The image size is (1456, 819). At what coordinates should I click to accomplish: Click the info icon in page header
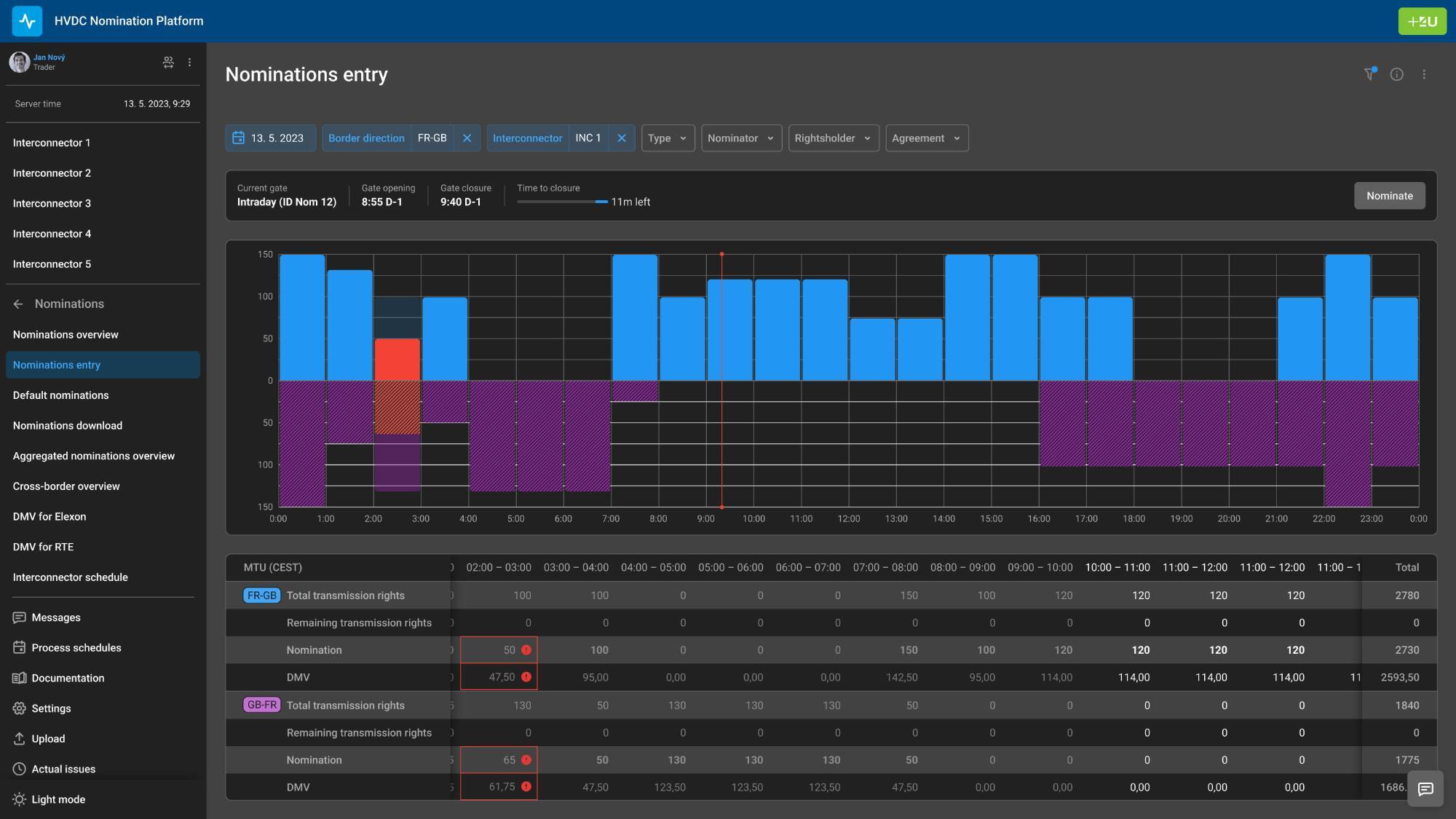pyautogui.click(x=1396, y=74)
